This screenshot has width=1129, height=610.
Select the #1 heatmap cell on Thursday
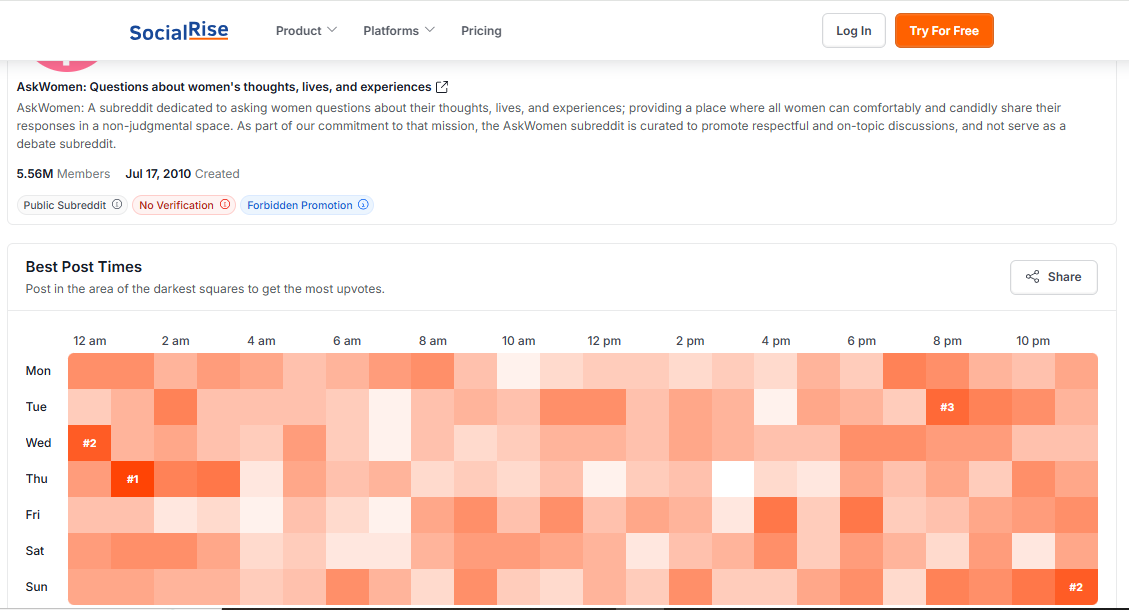132,479
